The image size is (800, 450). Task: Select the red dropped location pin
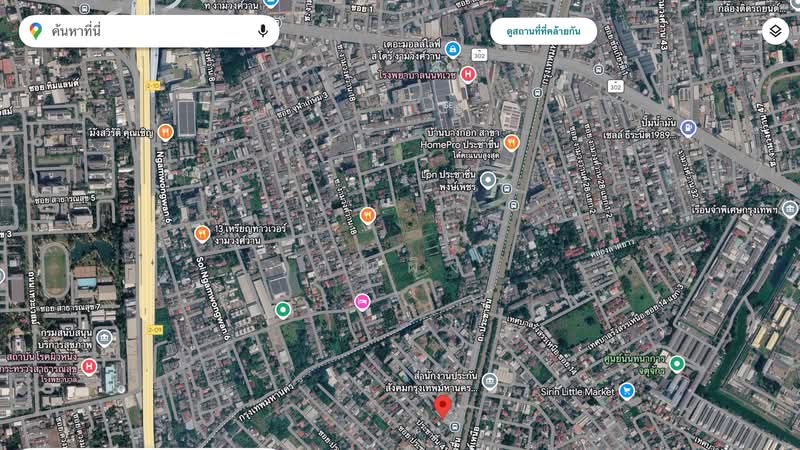[x=443, y=407]
